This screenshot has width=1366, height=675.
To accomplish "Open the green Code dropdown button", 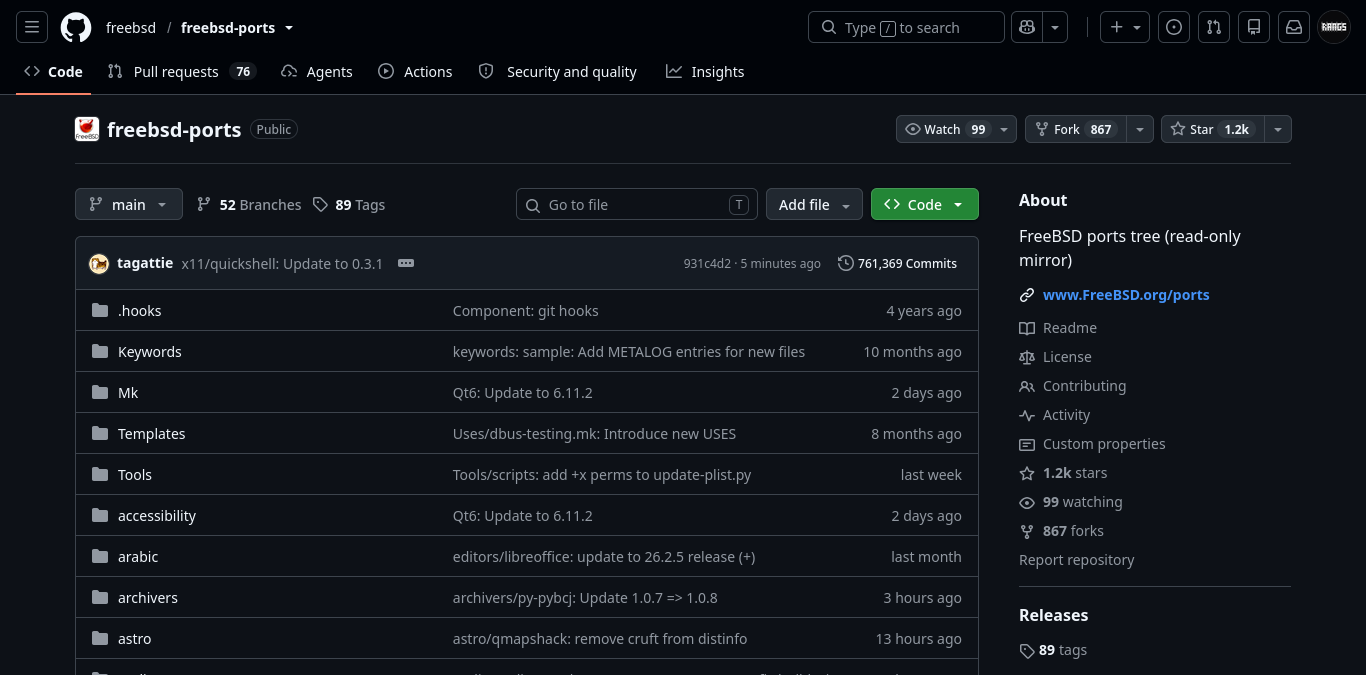I will click(x=925, y=204).
